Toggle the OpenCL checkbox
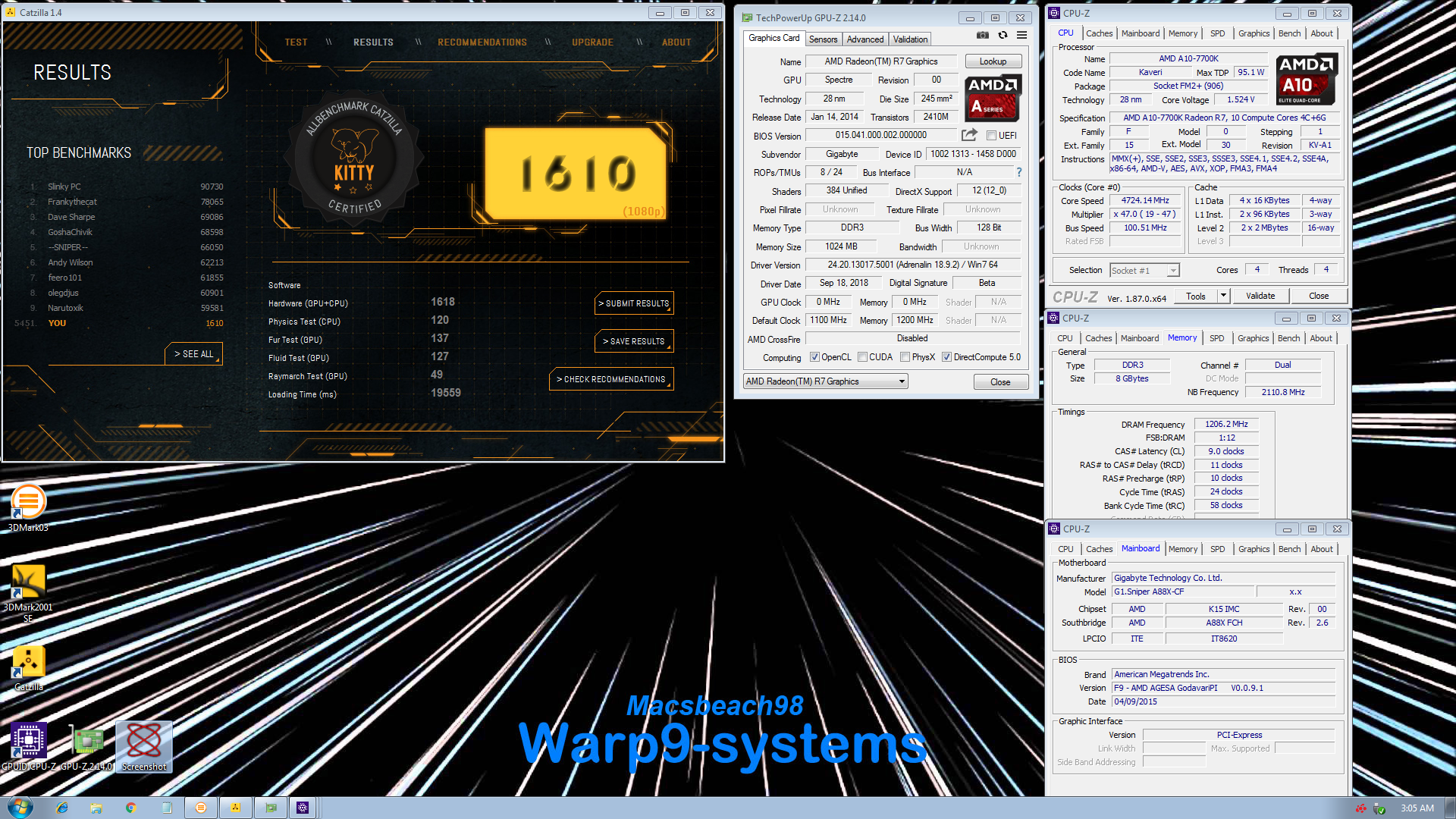This screenshot has width=1456, height=819. [x=814, y=357]
